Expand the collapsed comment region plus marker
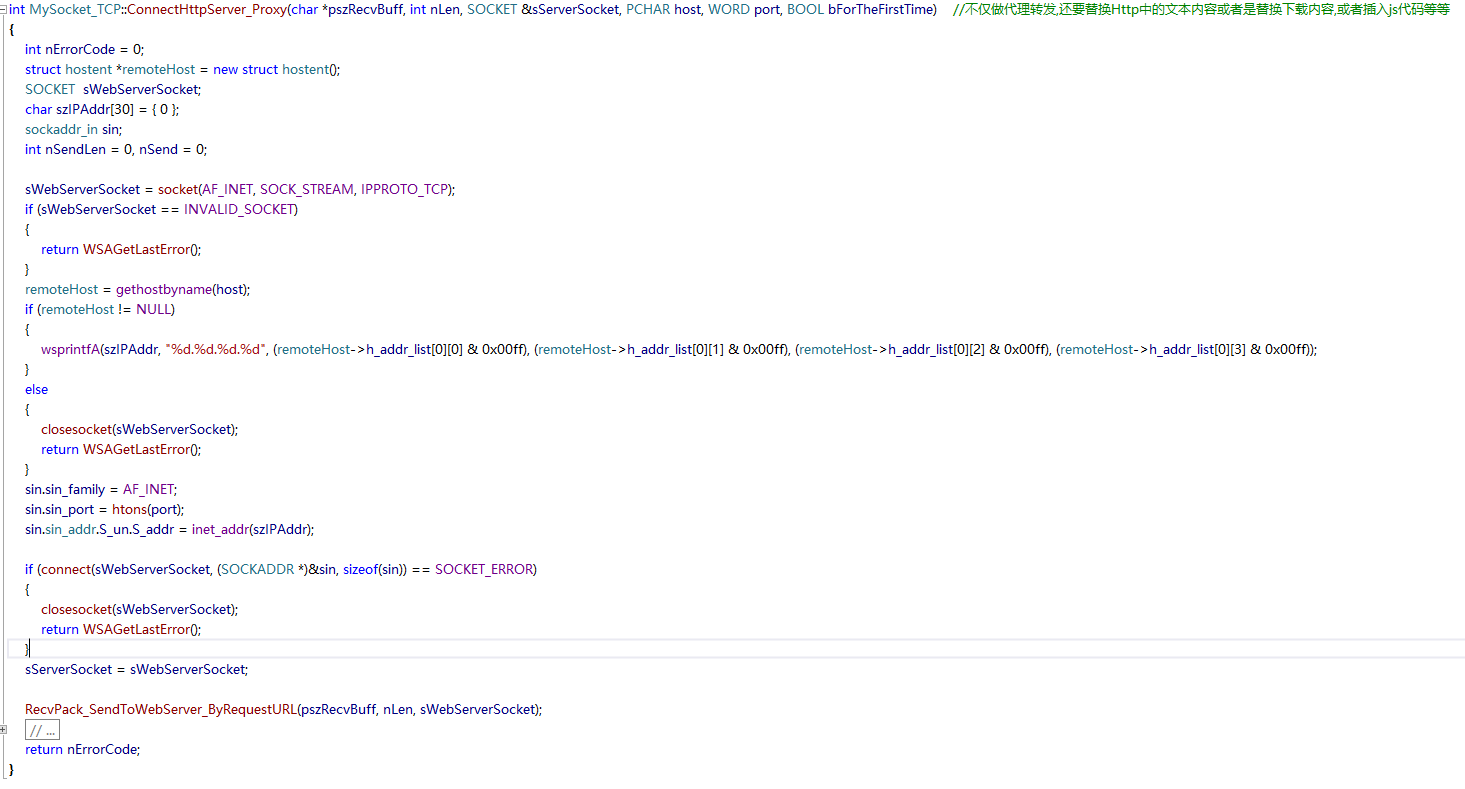This screenshot has width=1465, height=789. (x=4, y=729)
